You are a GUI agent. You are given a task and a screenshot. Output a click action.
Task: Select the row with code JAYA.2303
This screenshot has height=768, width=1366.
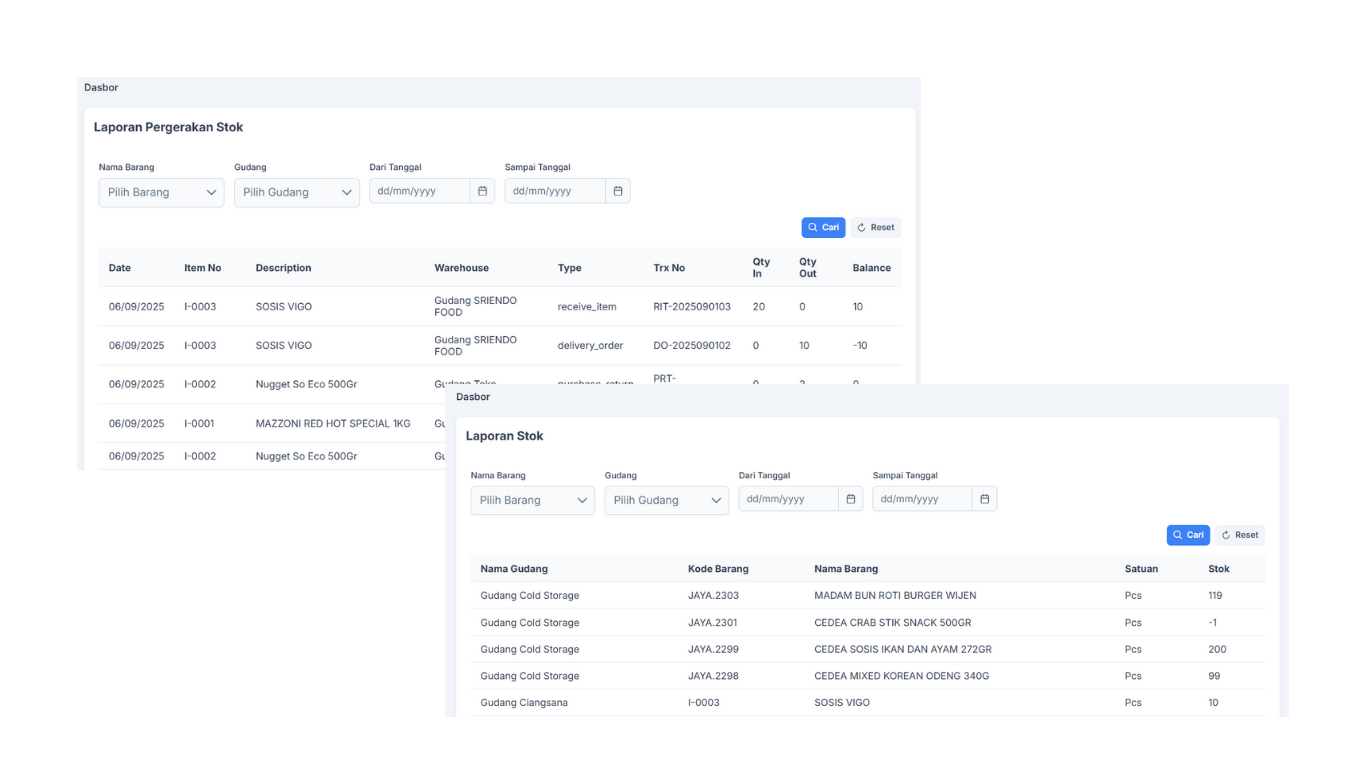(713, 596)
